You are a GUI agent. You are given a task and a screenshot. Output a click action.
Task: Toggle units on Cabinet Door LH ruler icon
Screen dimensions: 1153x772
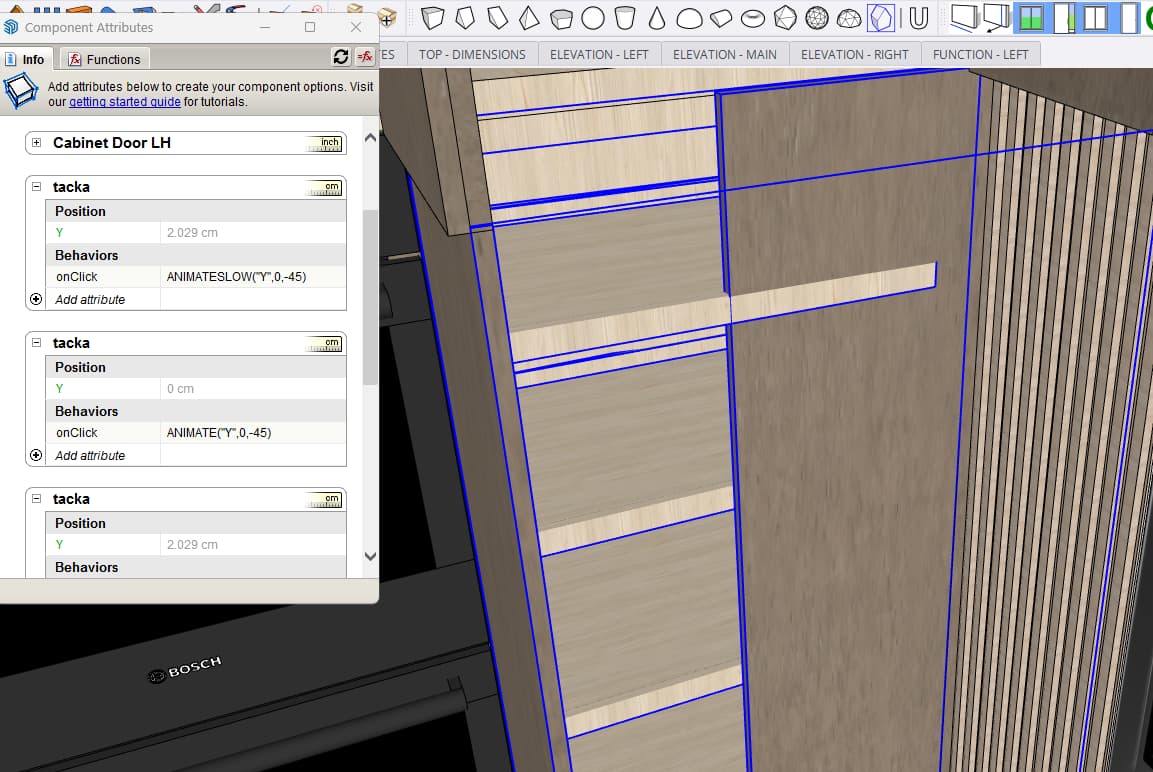point(325,142)
